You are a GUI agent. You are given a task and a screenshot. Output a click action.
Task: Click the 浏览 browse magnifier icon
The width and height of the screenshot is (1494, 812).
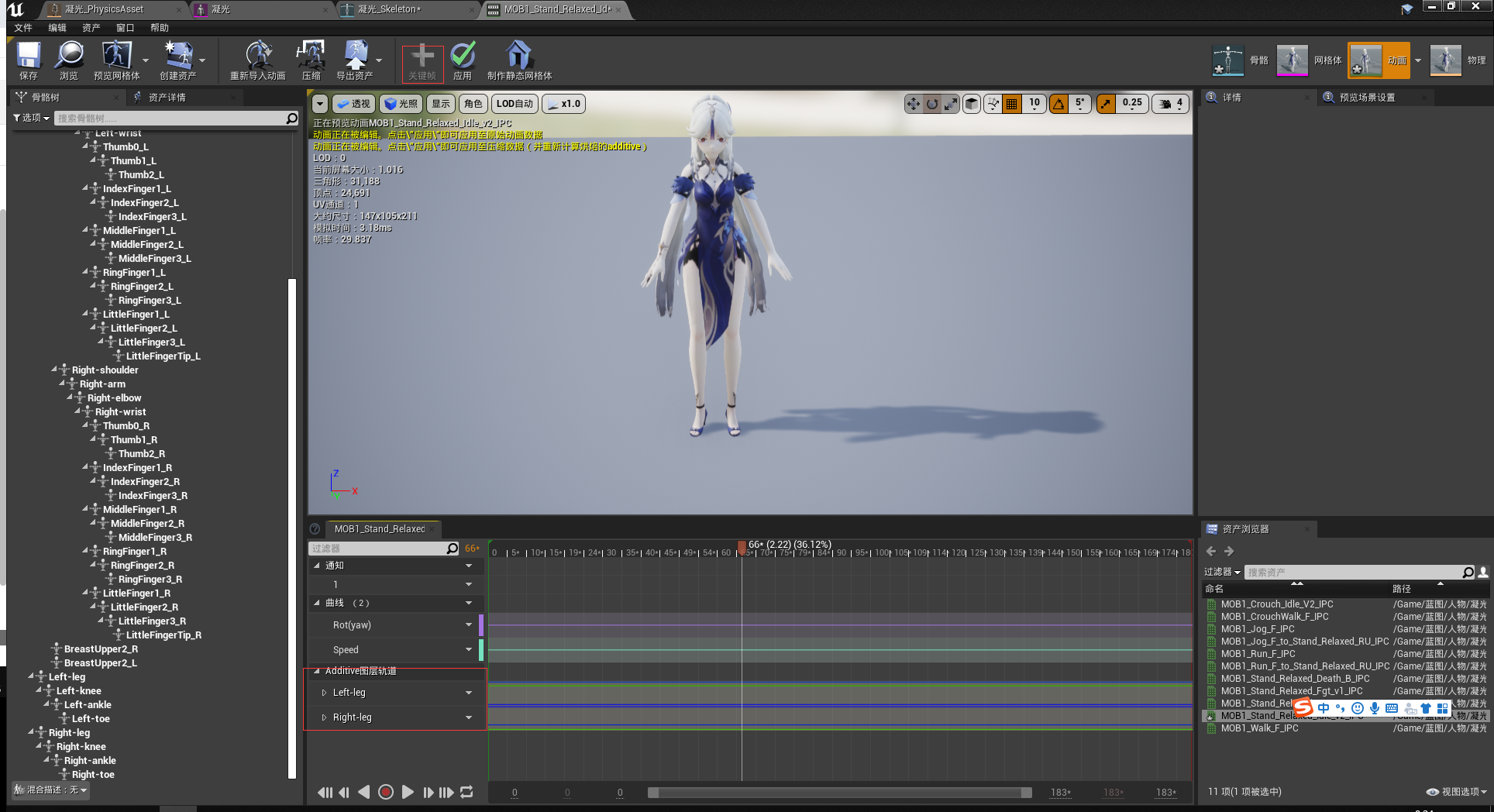coord(69,60)
